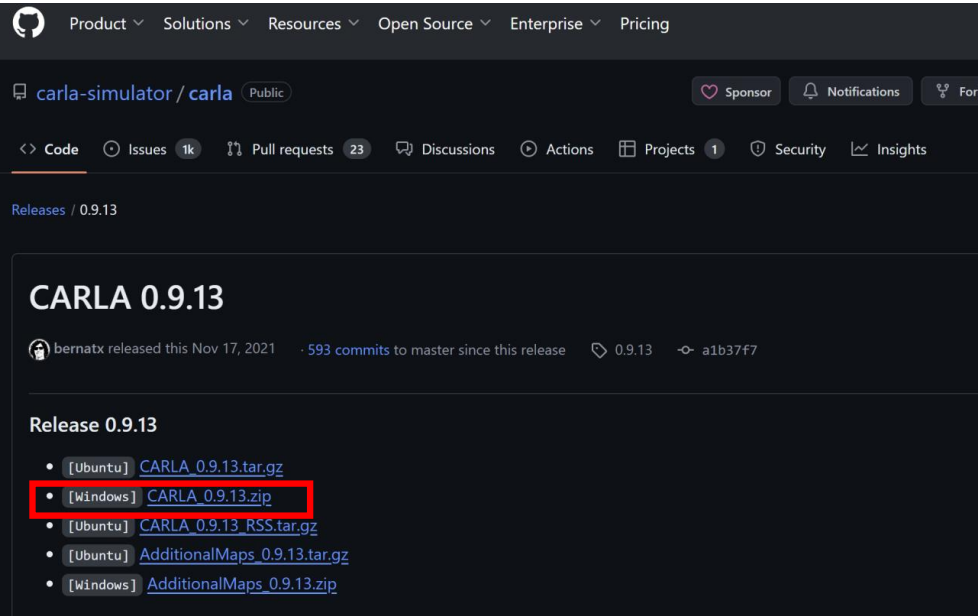Download CARLA_0.9.13_RSS.tar.gz
978x616 pixels.
(x=228, y=525)
